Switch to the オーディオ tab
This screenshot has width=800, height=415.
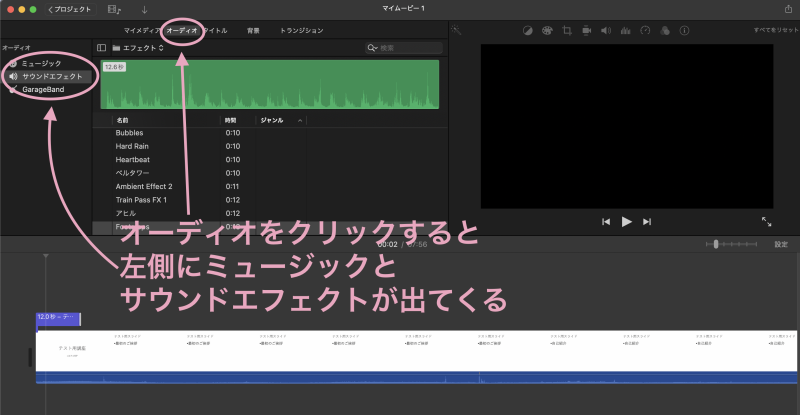click(x=182, y=31)
